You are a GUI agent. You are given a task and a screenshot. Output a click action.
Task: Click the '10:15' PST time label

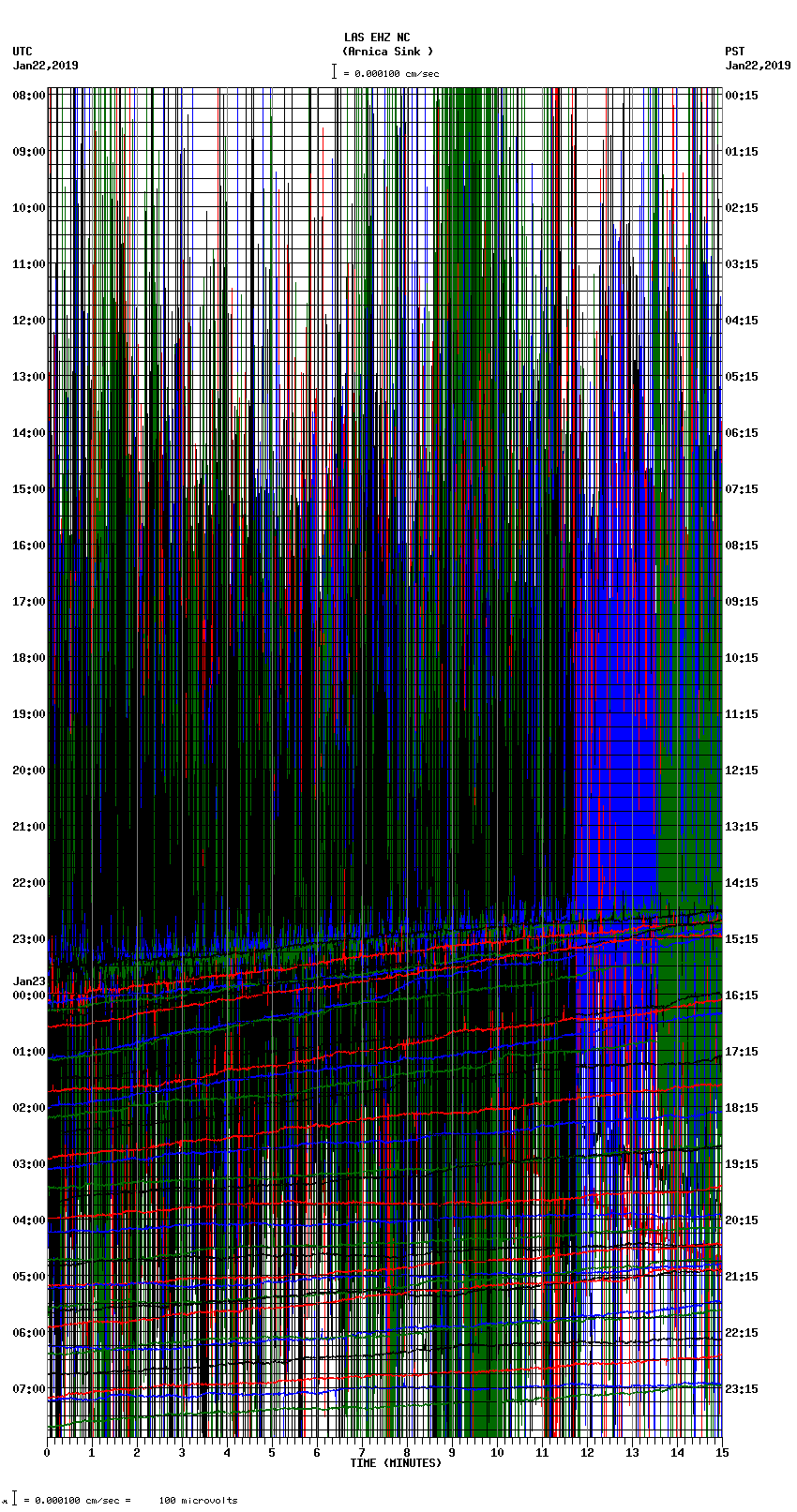[742, 658]
